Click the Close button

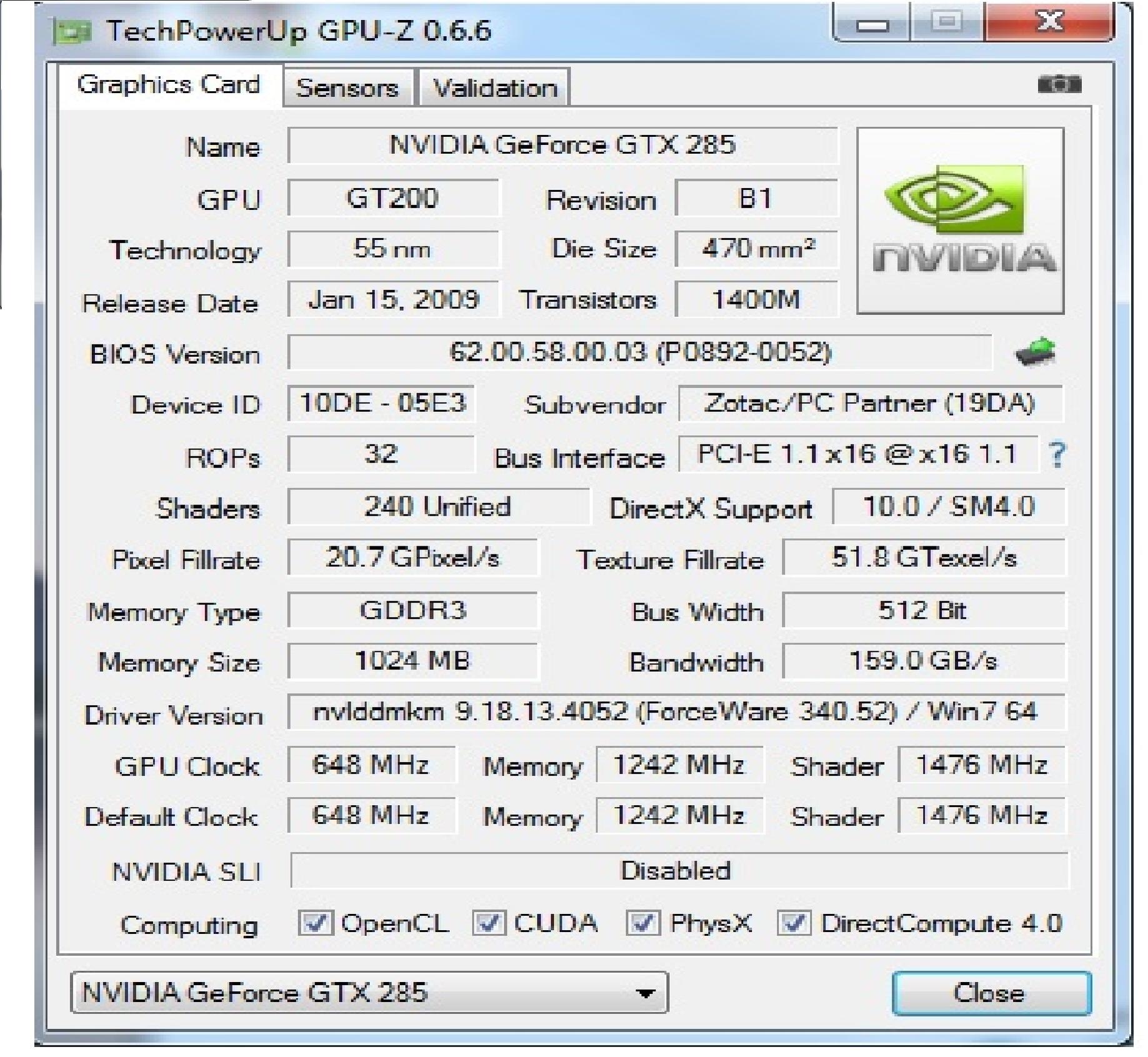click(991, 993)
